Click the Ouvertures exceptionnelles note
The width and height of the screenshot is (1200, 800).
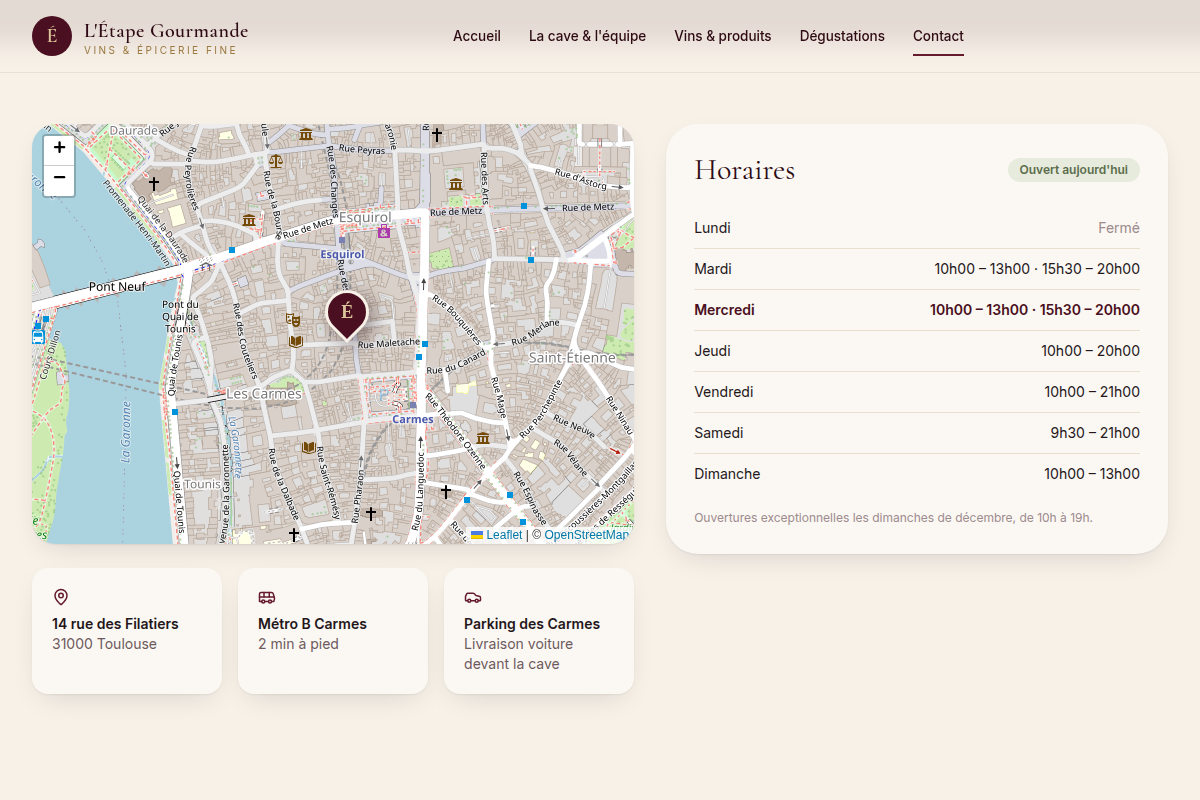pos(893,518)
